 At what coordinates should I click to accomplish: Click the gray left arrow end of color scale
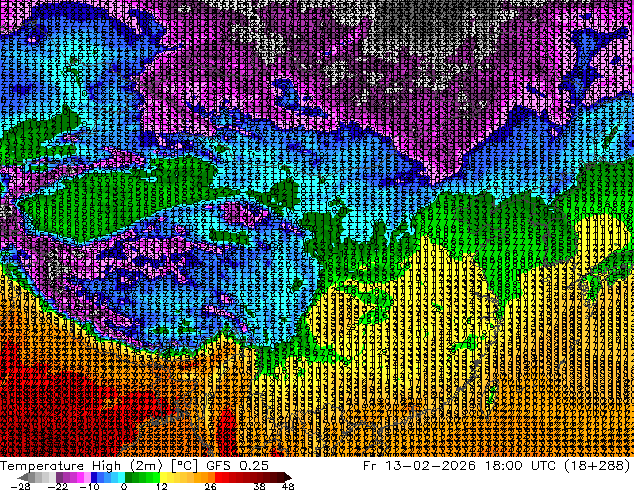tap(23, 477)
